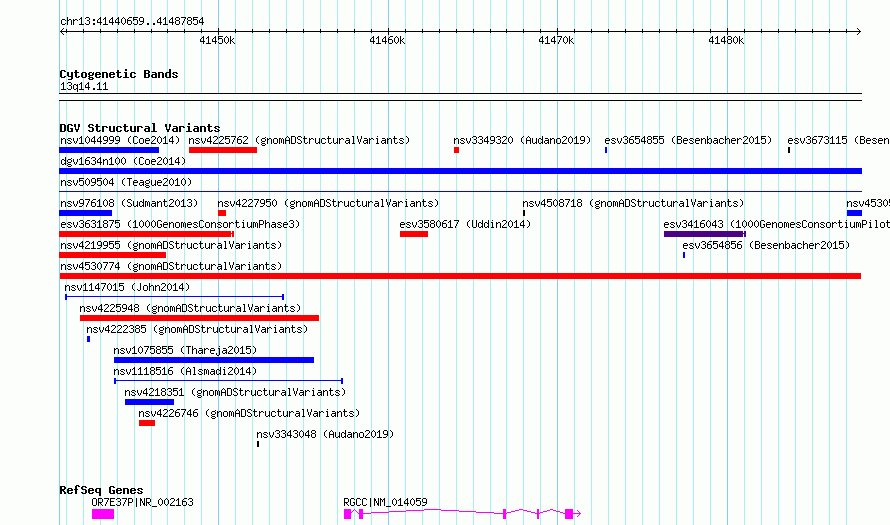Click the OR7E37P gene magenta block
Screen dimensions: 890x525
103,514
